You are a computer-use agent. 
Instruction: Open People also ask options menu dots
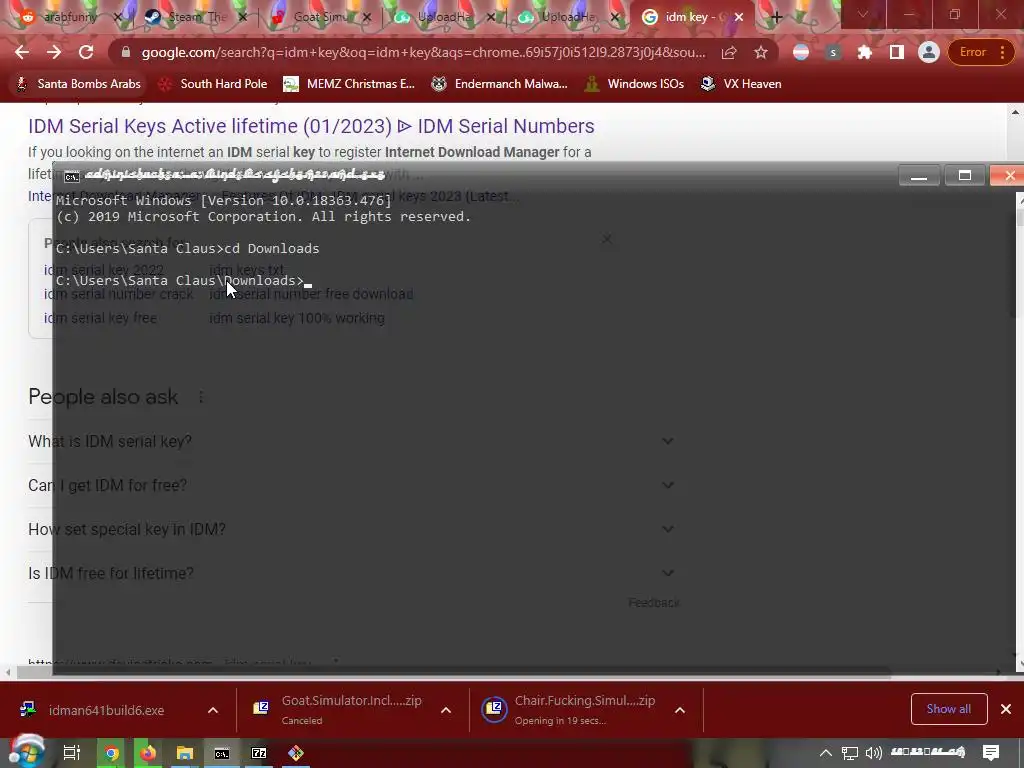tap(201, 397)
